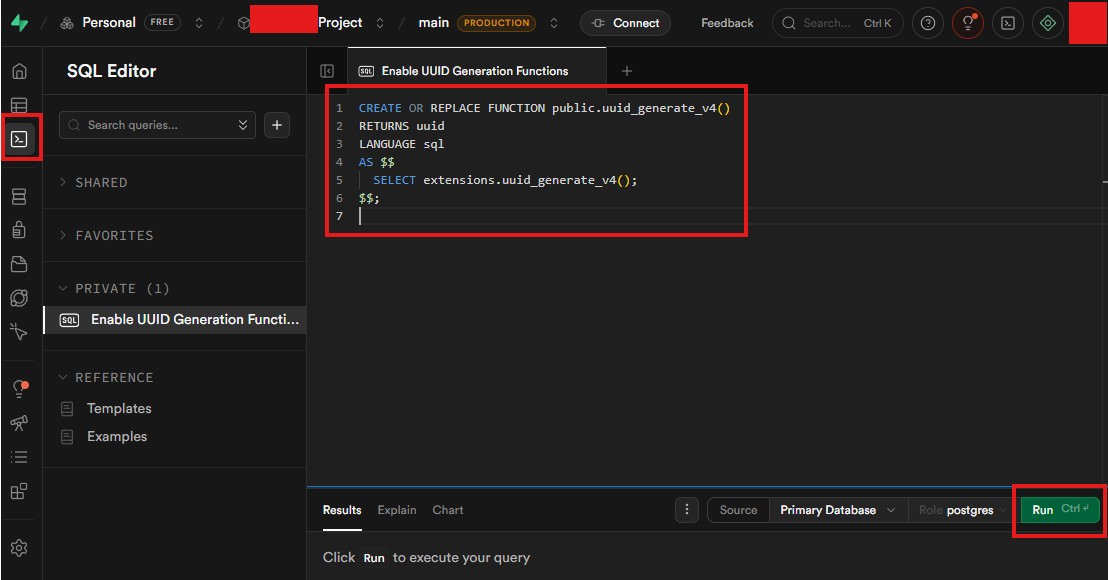
Task: Click the help question mark icon
Action: [x=928, y=23]
